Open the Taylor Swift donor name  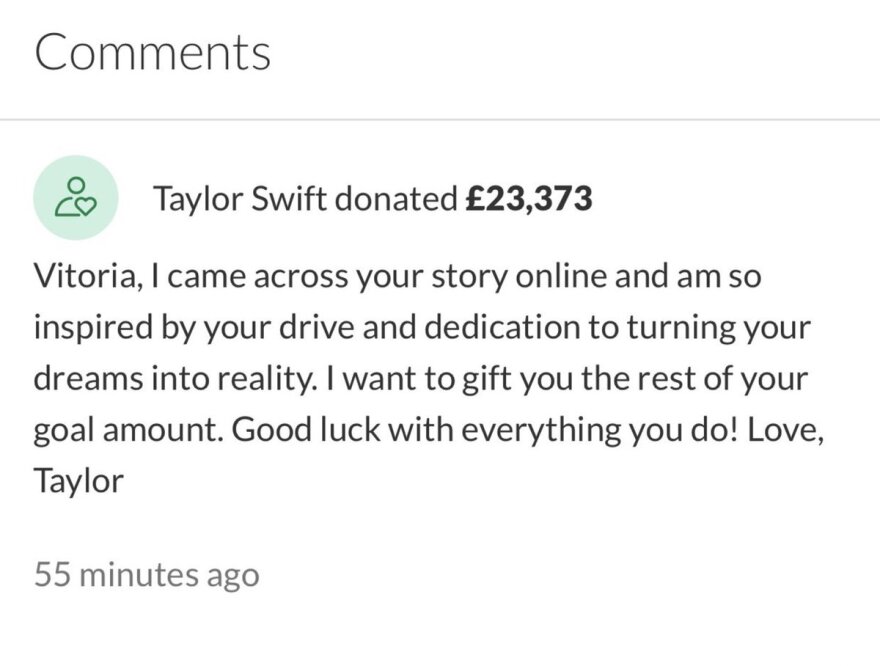pyautogui.click(x=239, y=199)
